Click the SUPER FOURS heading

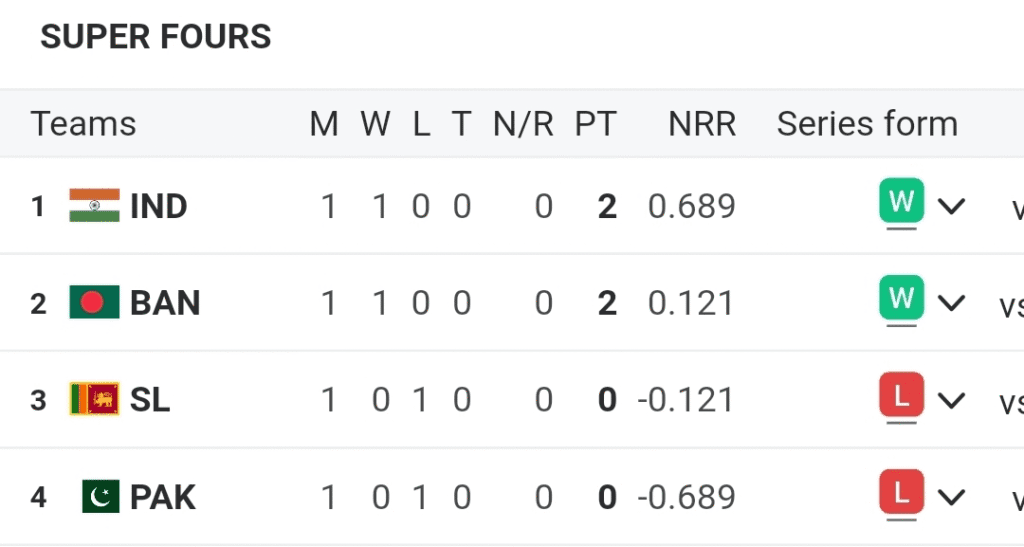155,37
